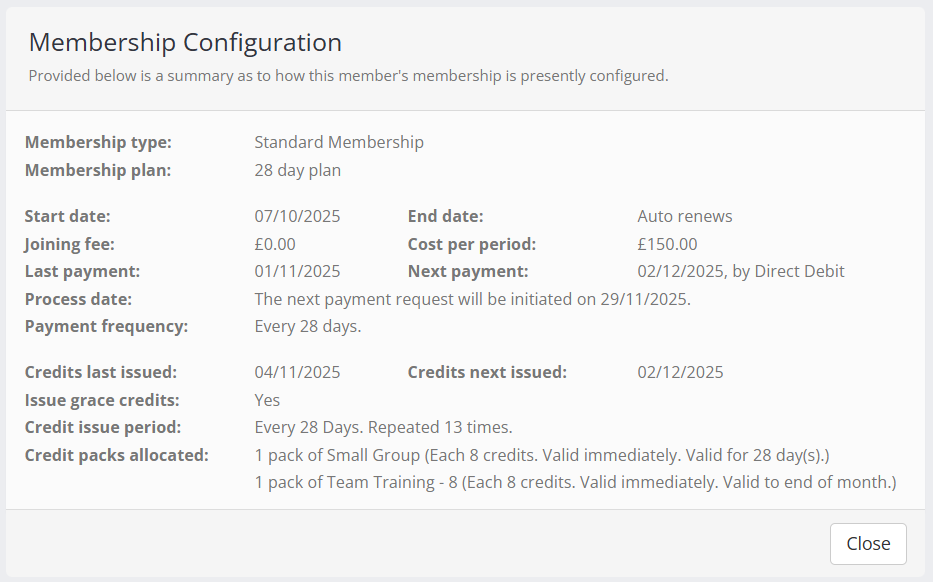Click the process date payment request sentence

(x=472, y=299)
